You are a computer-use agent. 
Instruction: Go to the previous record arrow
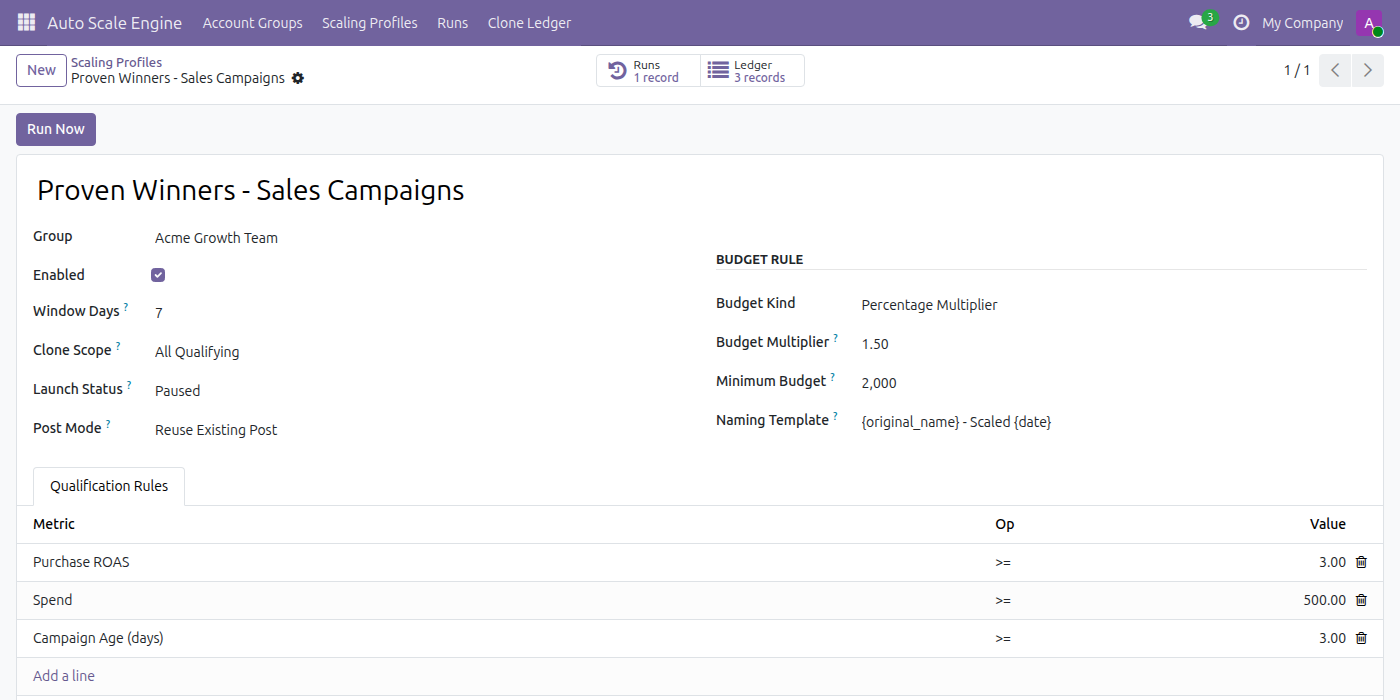tap(1335, 71)
